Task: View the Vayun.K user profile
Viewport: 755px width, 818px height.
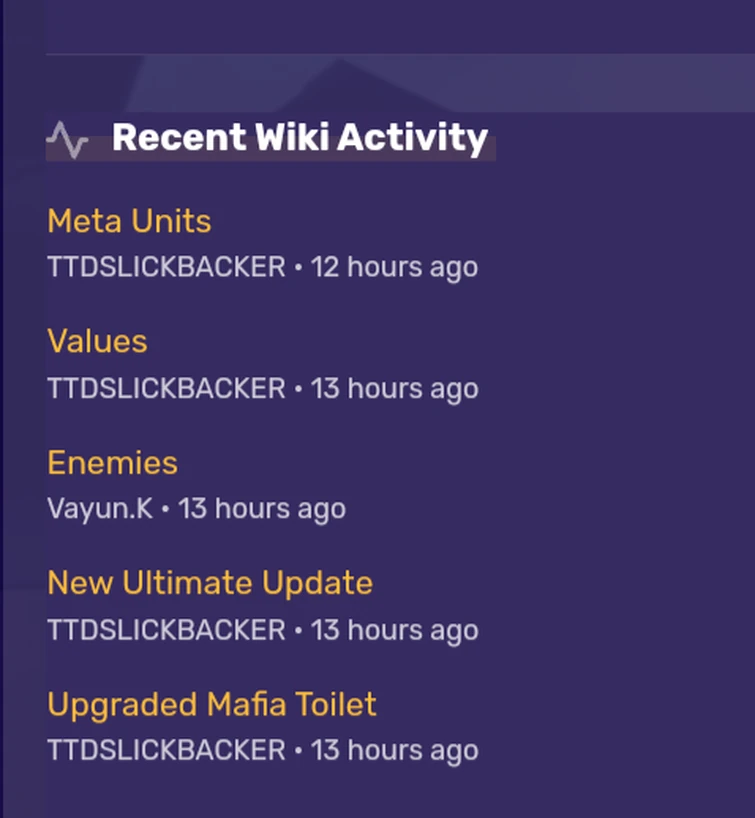Action: click(x=100, y=509)
